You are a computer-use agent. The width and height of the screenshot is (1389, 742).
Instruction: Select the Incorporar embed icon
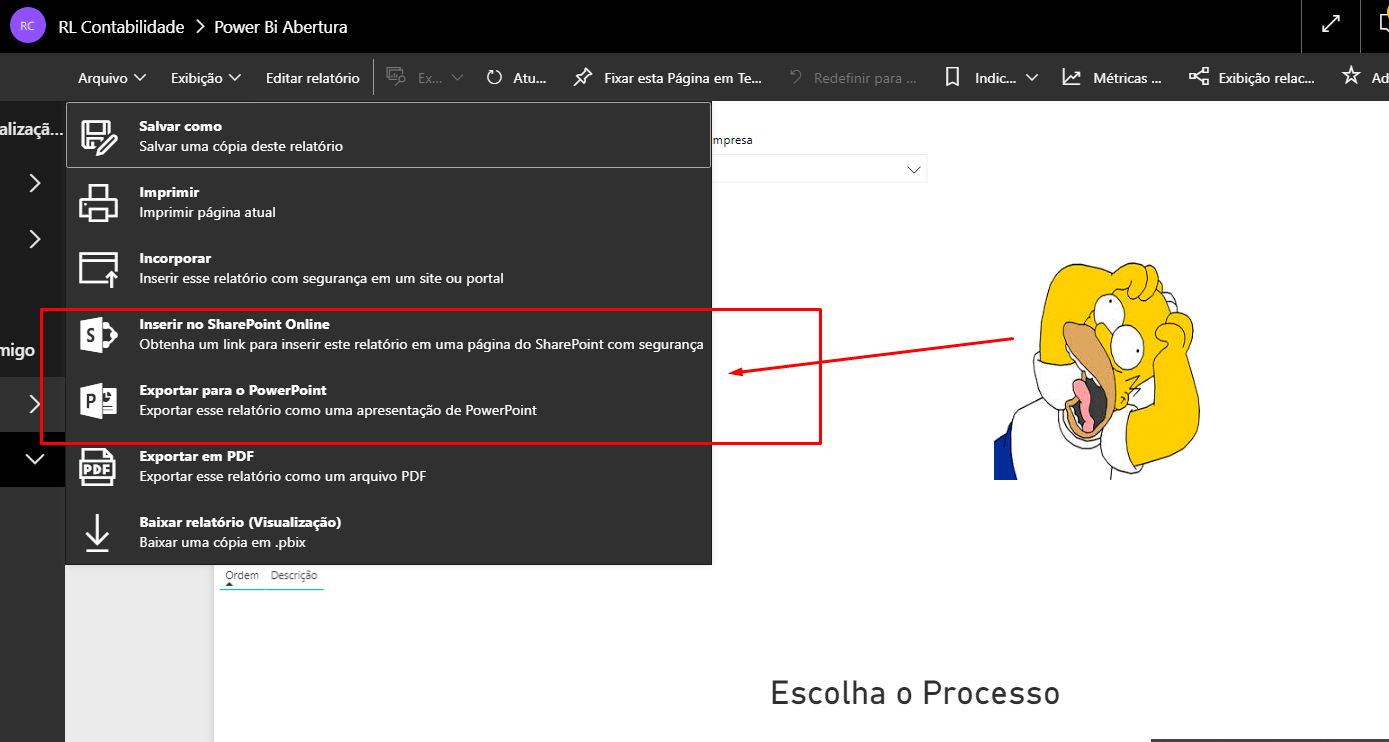pyautogui.click(x=97, y=266)
